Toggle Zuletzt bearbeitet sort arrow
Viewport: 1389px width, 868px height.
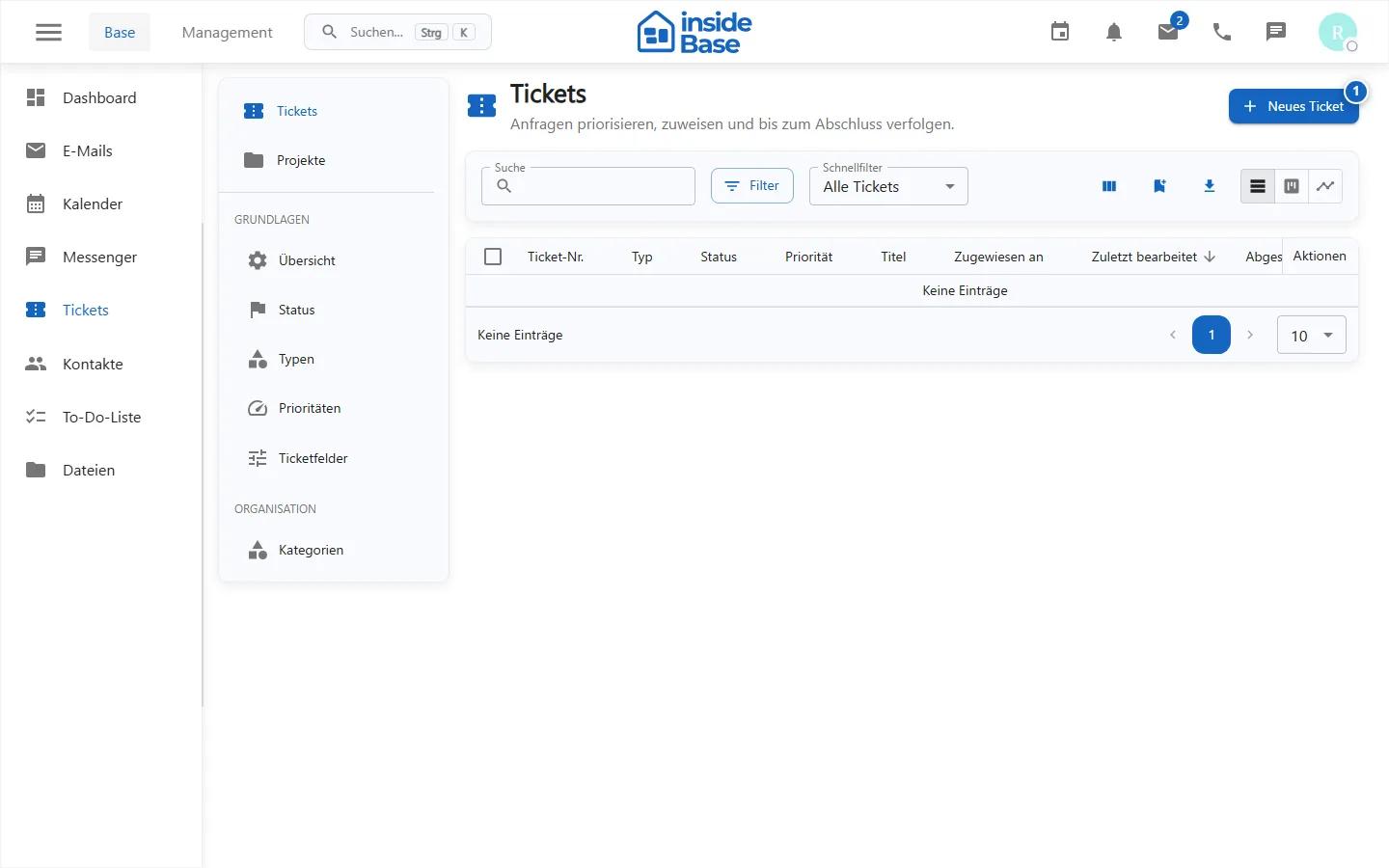point(1210,257)
